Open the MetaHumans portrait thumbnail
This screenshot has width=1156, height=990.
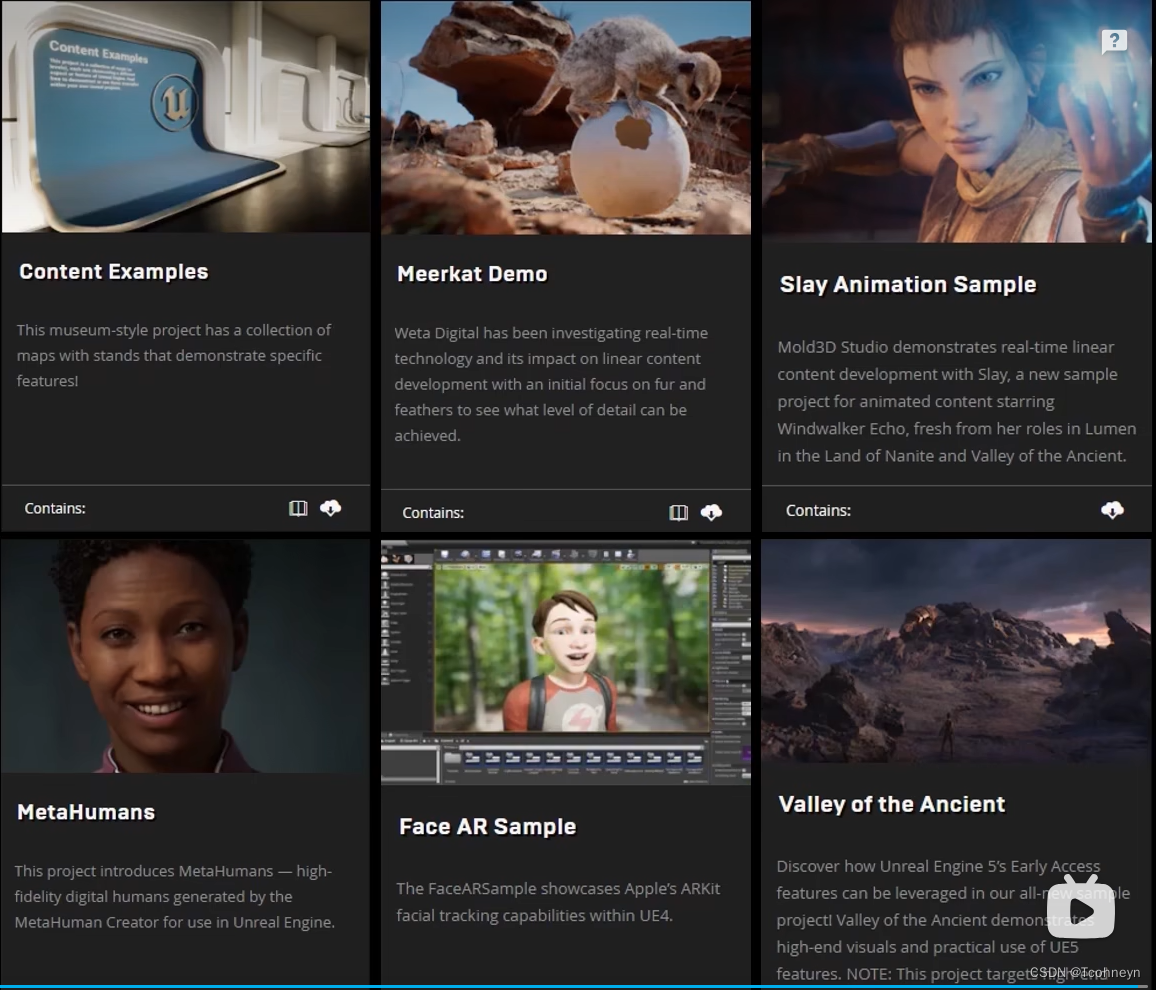click(x=185, y=656)
